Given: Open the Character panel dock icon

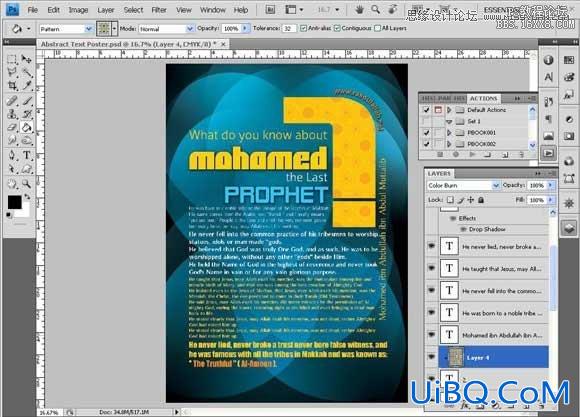Looking at the screenshot, I should tap(548, 77).
